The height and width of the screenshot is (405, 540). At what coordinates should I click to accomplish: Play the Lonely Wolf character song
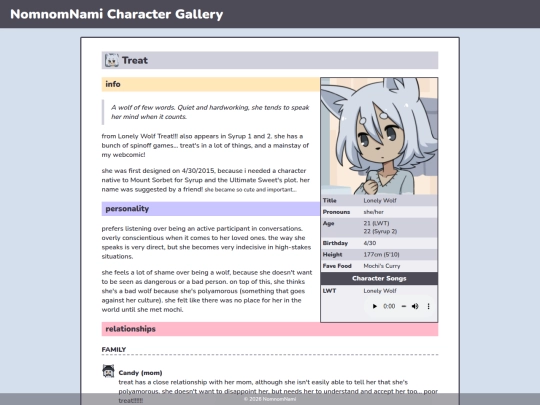coord(375,306)
